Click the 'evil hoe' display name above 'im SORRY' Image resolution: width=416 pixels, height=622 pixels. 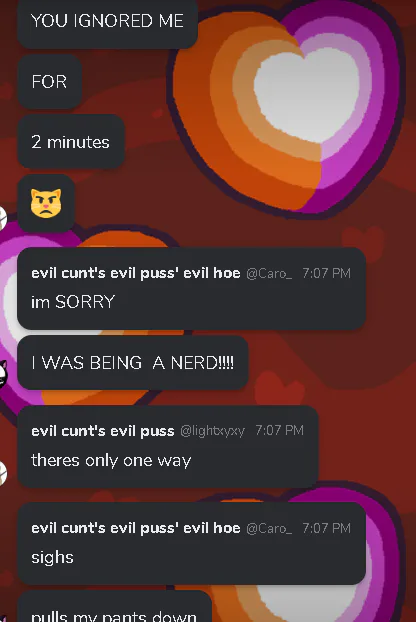136,273
